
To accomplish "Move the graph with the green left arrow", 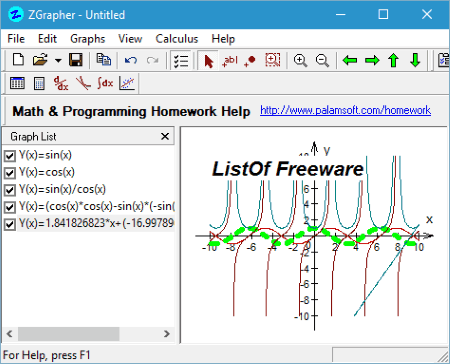I will (x=350, y=61).
